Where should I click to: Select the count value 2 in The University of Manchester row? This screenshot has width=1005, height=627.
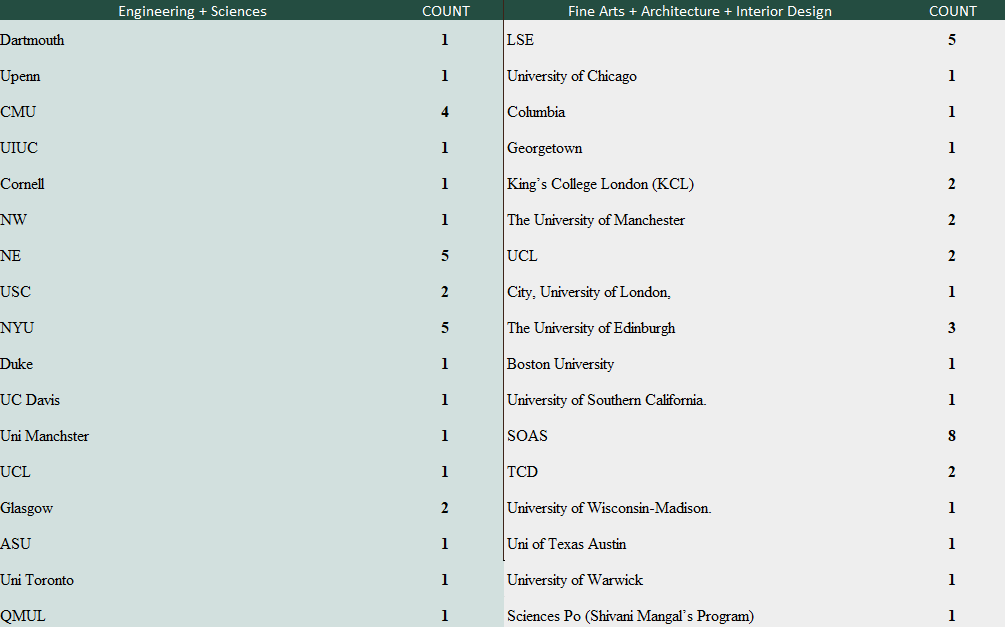(952, 220)
